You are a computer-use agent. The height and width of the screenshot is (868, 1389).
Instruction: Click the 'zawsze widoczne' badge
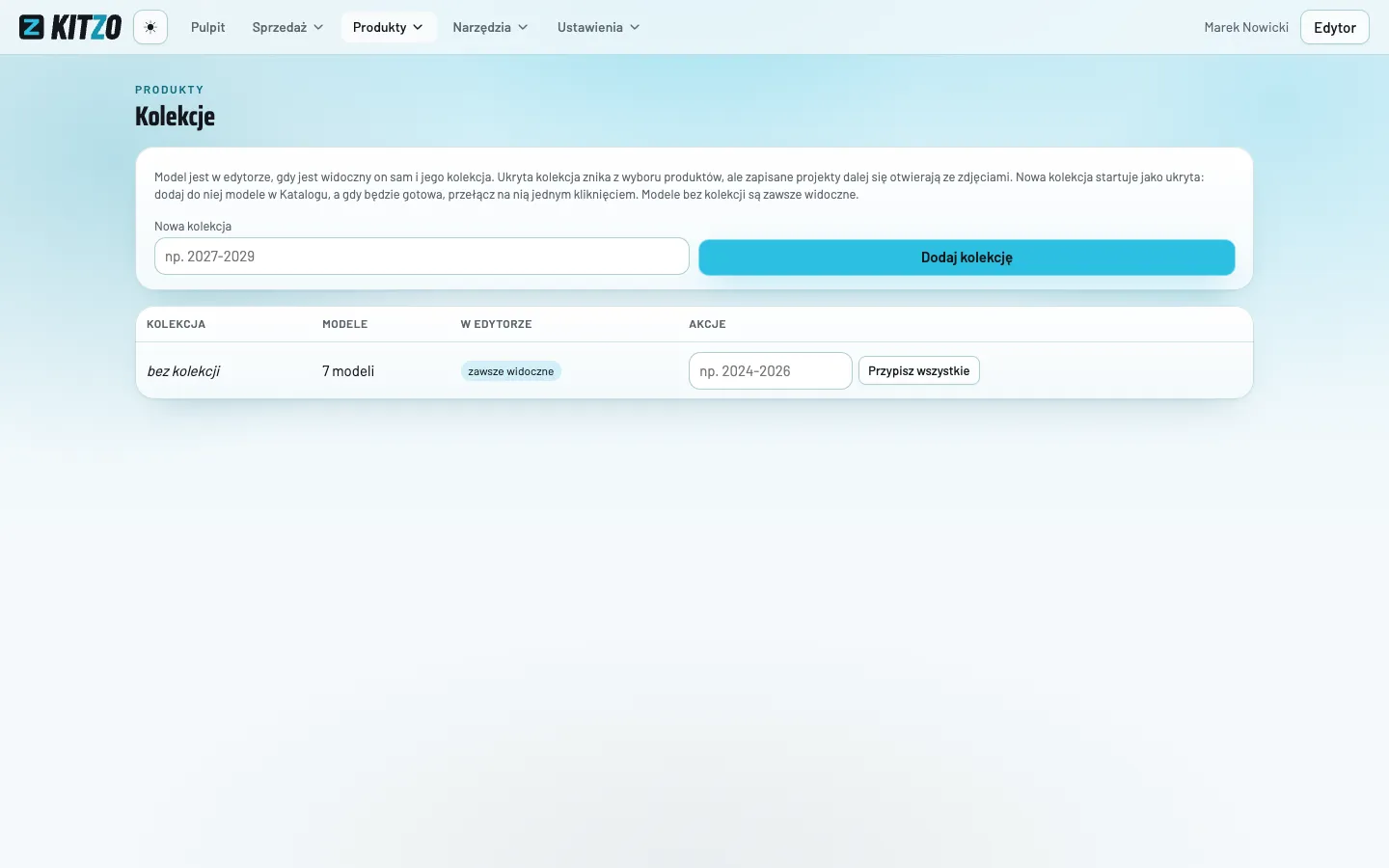point(511,371)
